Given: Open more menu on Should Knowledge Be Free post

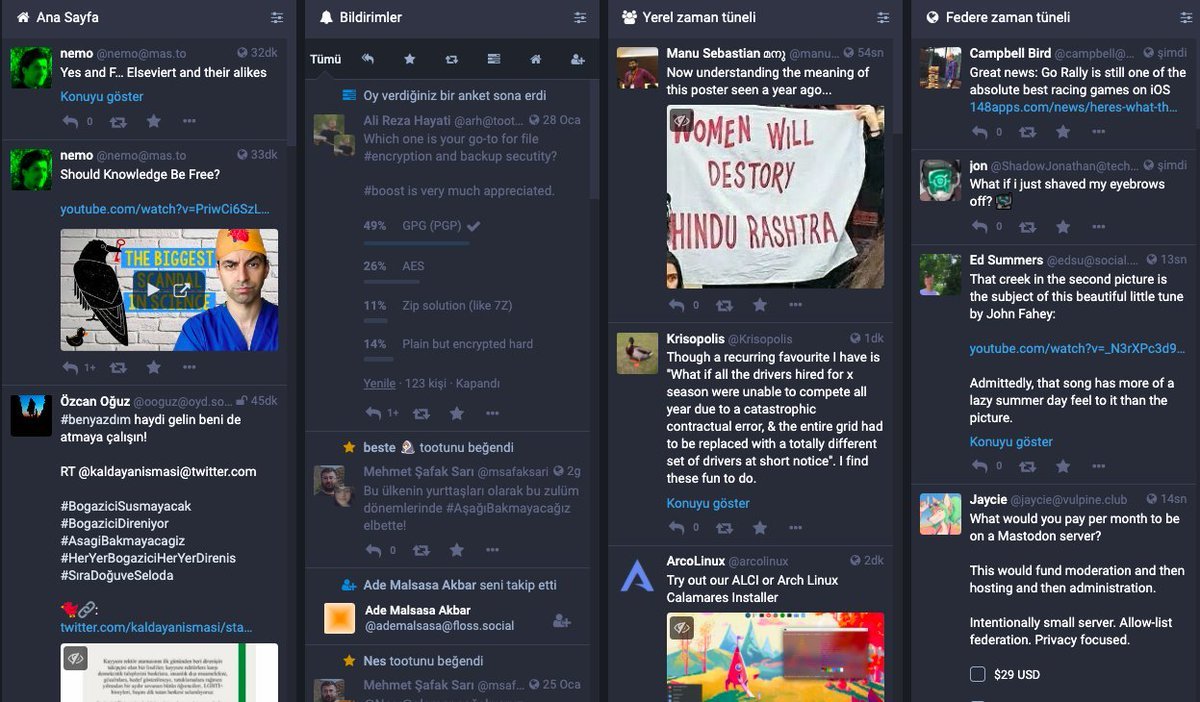Looking at the screenshot, I should click(x=189, y=368).
